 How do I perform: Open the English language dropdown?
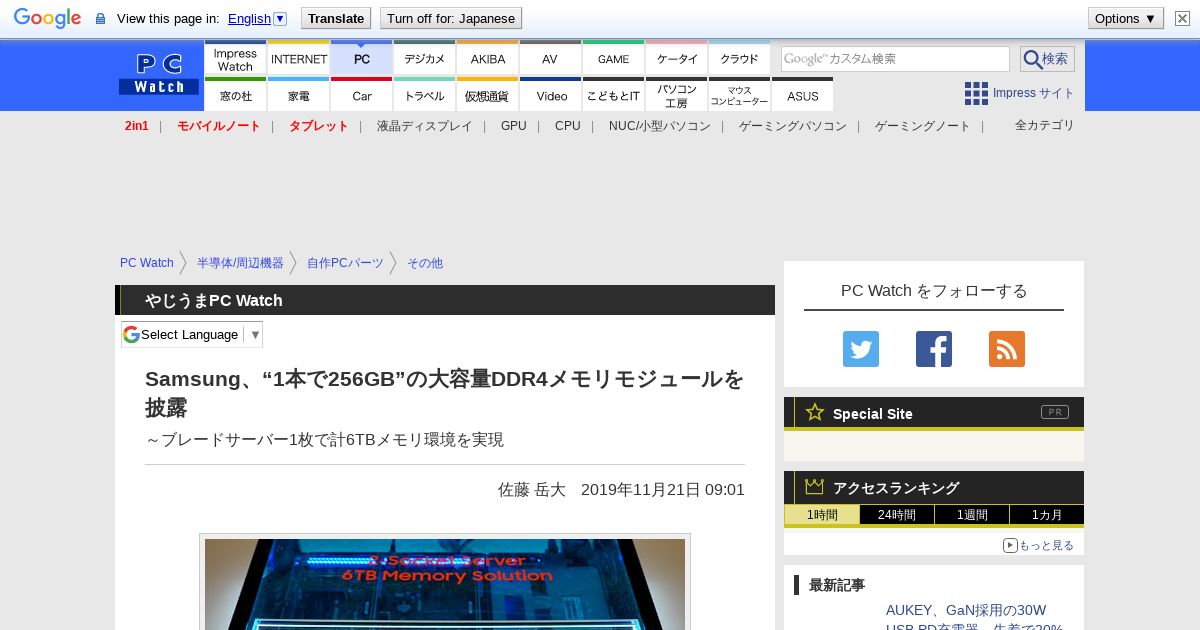click(x=257, y=18)
